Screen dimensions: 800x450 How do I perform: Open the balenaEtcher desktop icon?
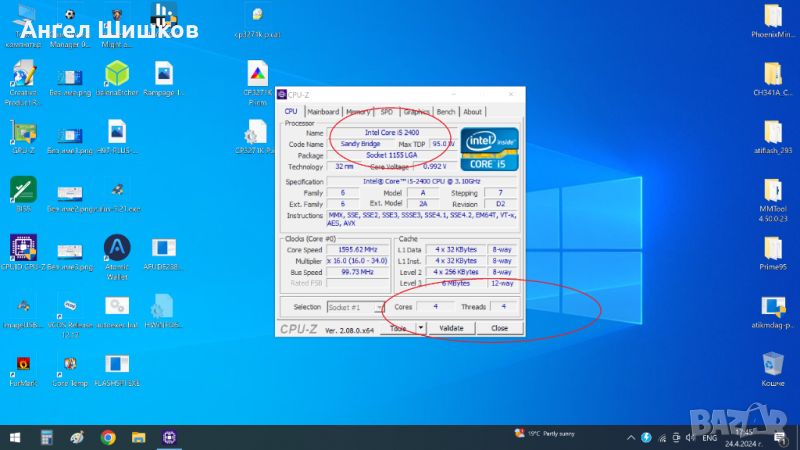(x=117, y=74)
